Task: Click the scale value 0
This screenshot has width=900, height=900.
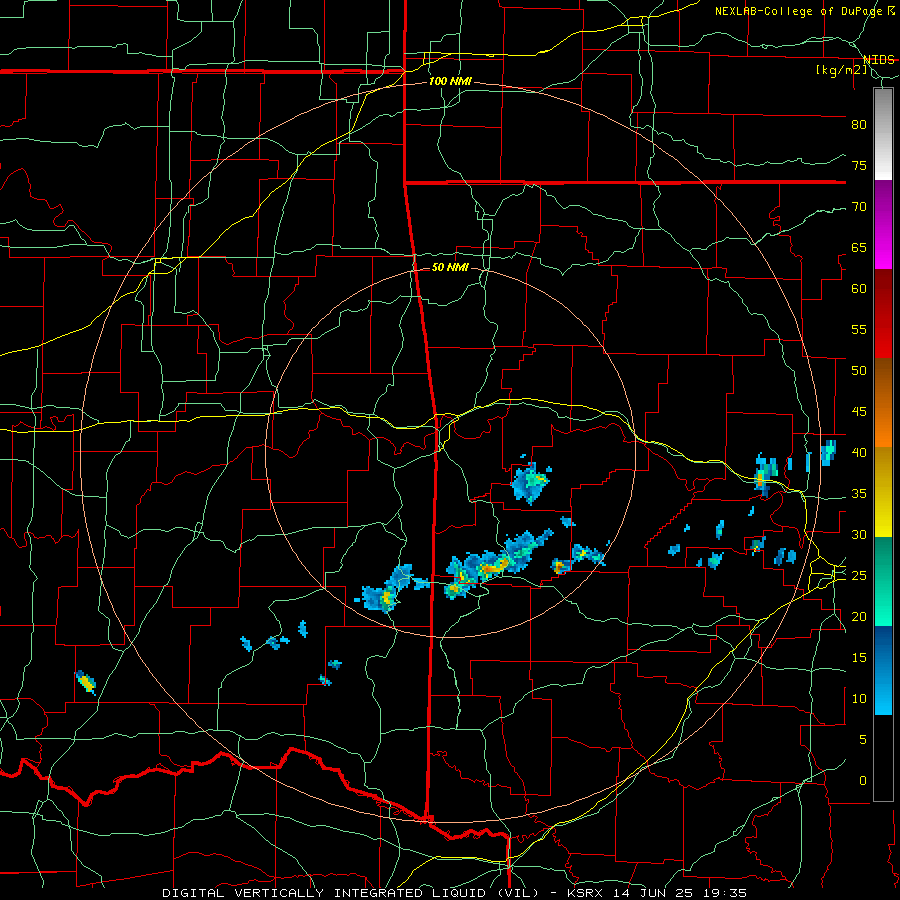Action: tap(863, 781)
